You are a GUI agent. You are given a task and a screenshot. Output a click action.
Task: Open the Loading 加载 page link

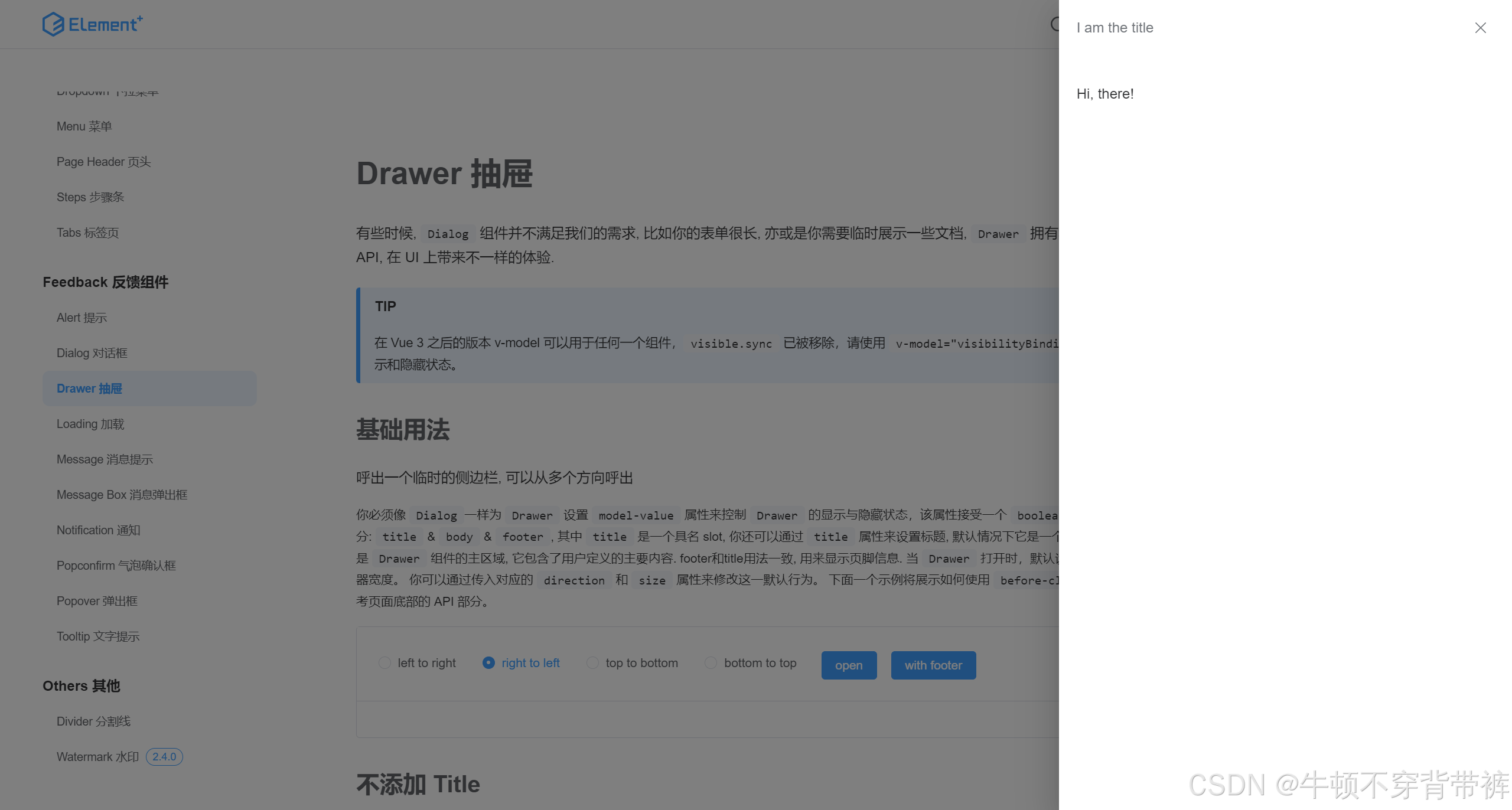tap(90, 424)
